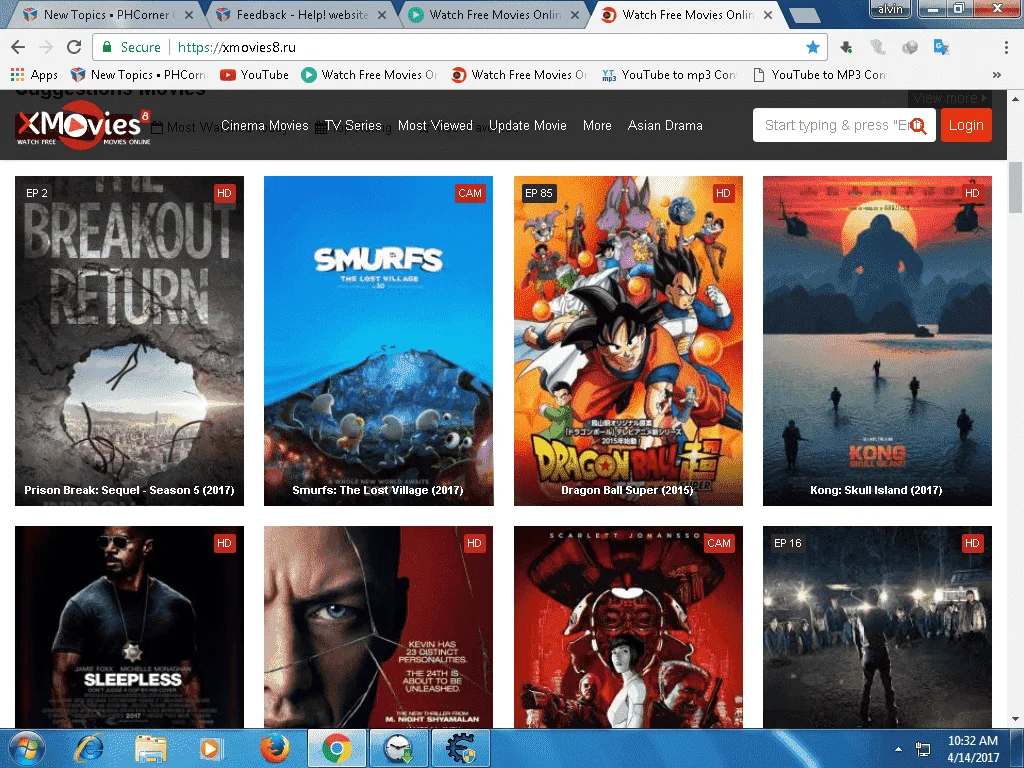Viewport: 1024px width, 768px height.
Task: Open the gear shield taskbar application
Action: click(x=461, y=748)
